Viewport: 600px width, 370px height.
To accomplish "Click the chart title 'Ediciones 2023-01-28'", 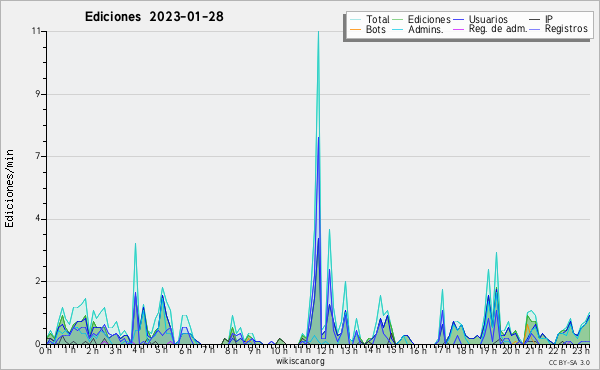I will (x=154, y=17).
